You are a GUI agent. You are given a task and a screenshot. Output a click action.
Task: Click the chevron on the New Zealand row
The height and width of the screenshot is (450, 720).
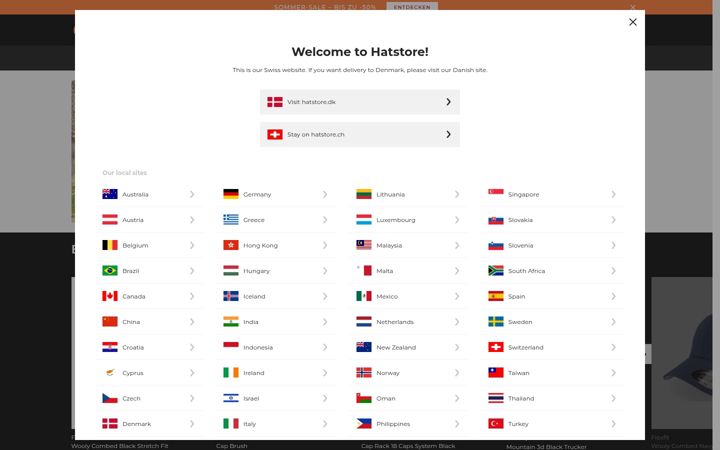(457, 347)
